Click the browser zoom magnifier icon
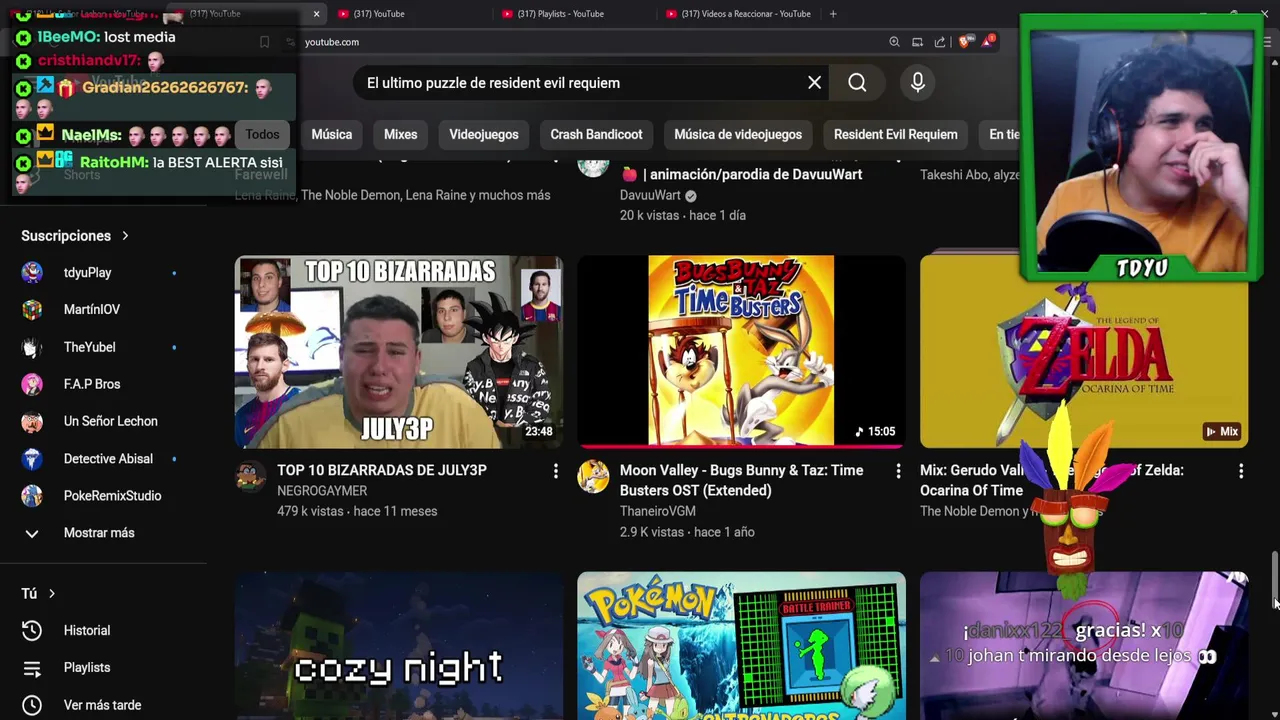Screen dimensions: 1280x720 coord(894,42)
